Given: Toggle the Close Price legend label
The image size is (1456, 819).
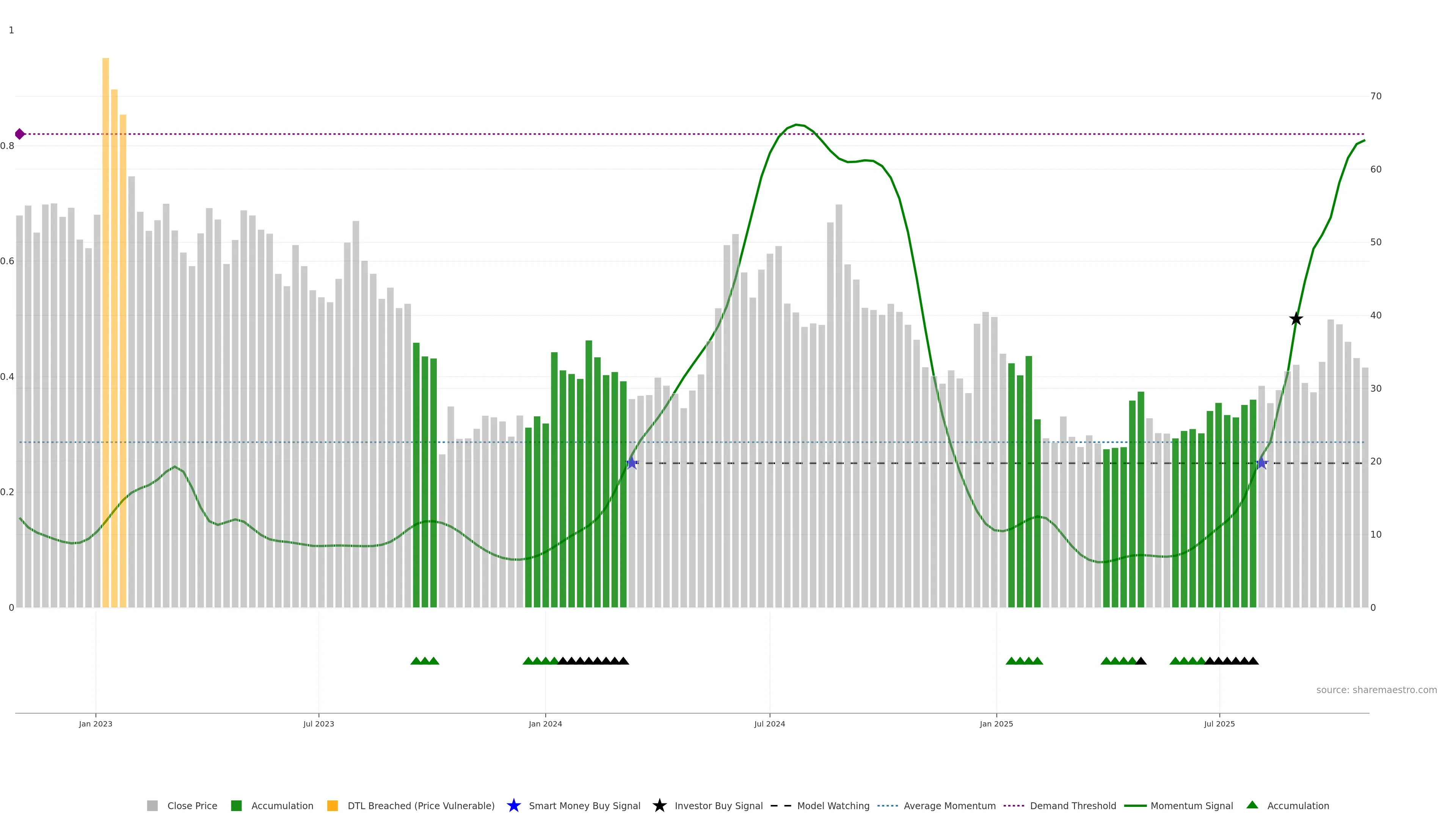Looking at the screenshot, I should 192,805.
